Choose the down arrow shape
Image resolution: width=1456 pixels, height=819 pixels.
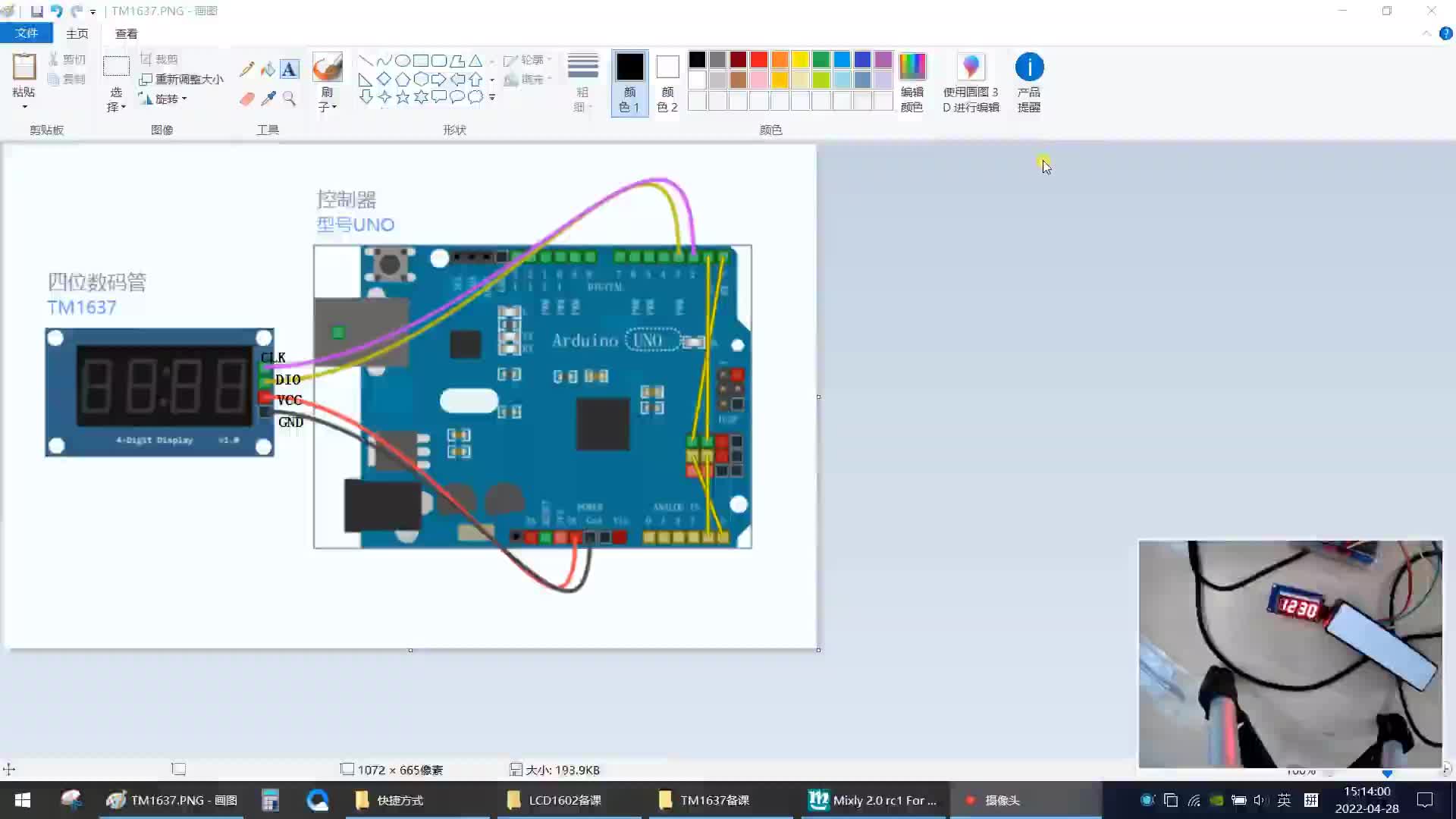coord(366,97)
